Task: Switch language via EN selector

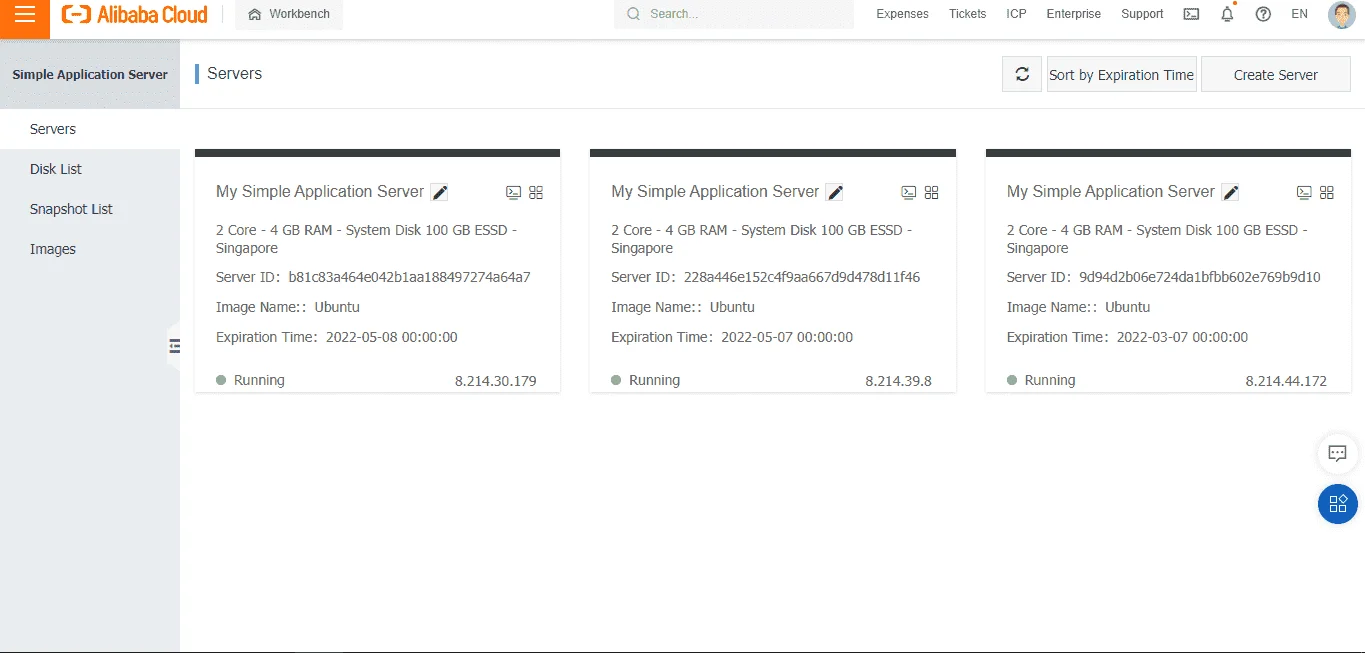Action: (1299, 14)
